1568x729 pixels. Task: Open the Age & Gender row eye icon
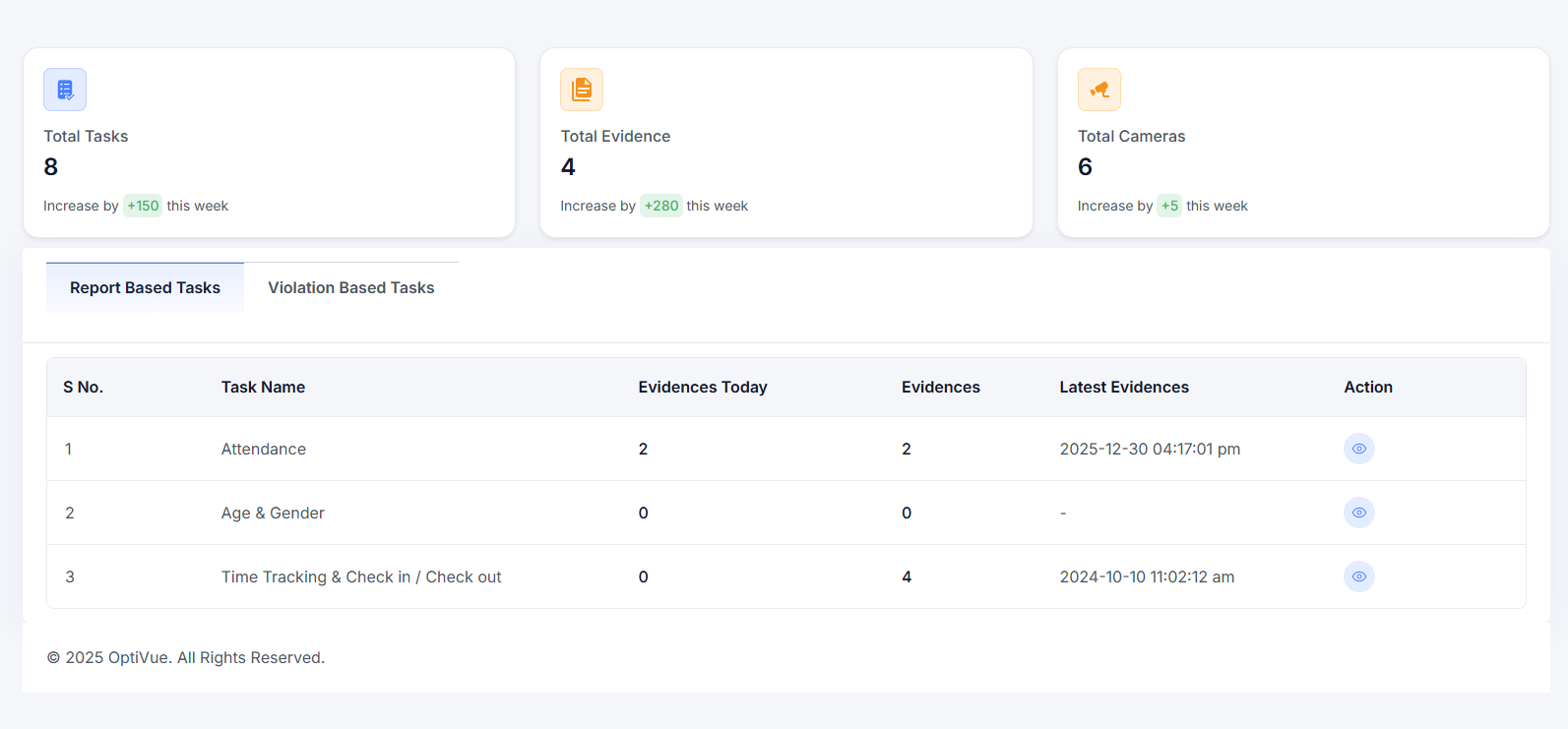coord(1358,513)
